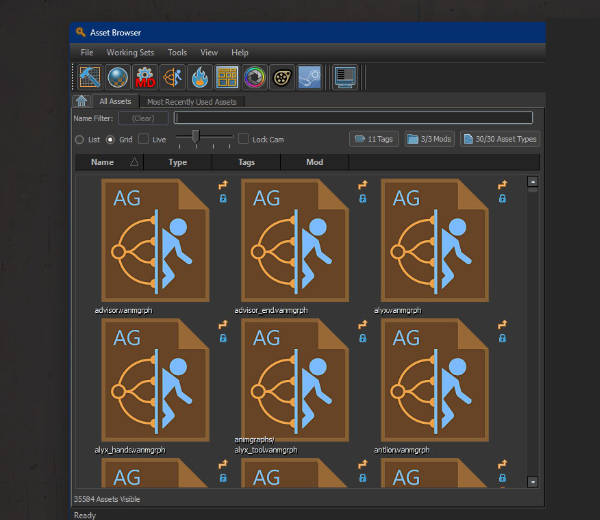The image size is (600, 520).
Task: Click the thumbnail size slider handle
Action: 196,136
